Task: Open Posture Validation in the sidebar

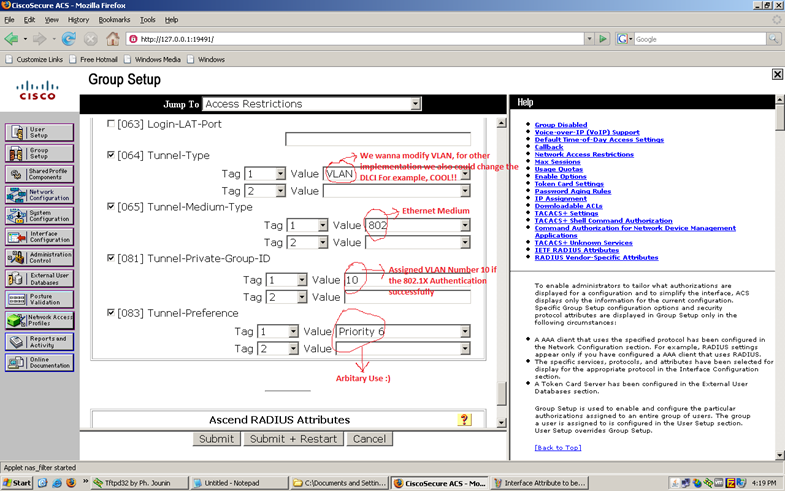Action: (40, 299)
